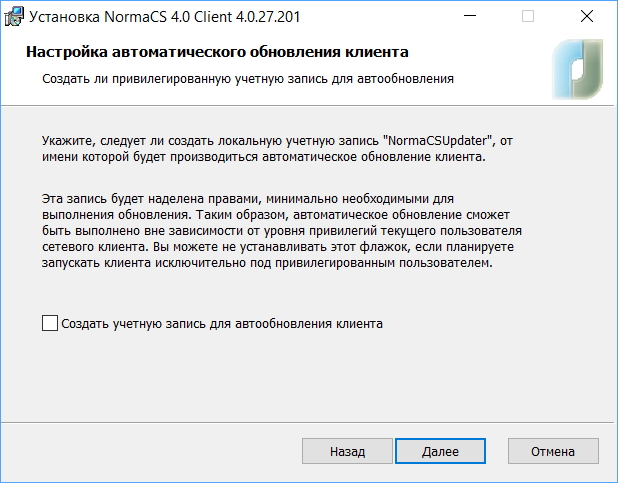This screenshot has height=483, width=618.
Task: Click the installer icon in the title bar
Action: pyautogui.click(x=13, y=16)
